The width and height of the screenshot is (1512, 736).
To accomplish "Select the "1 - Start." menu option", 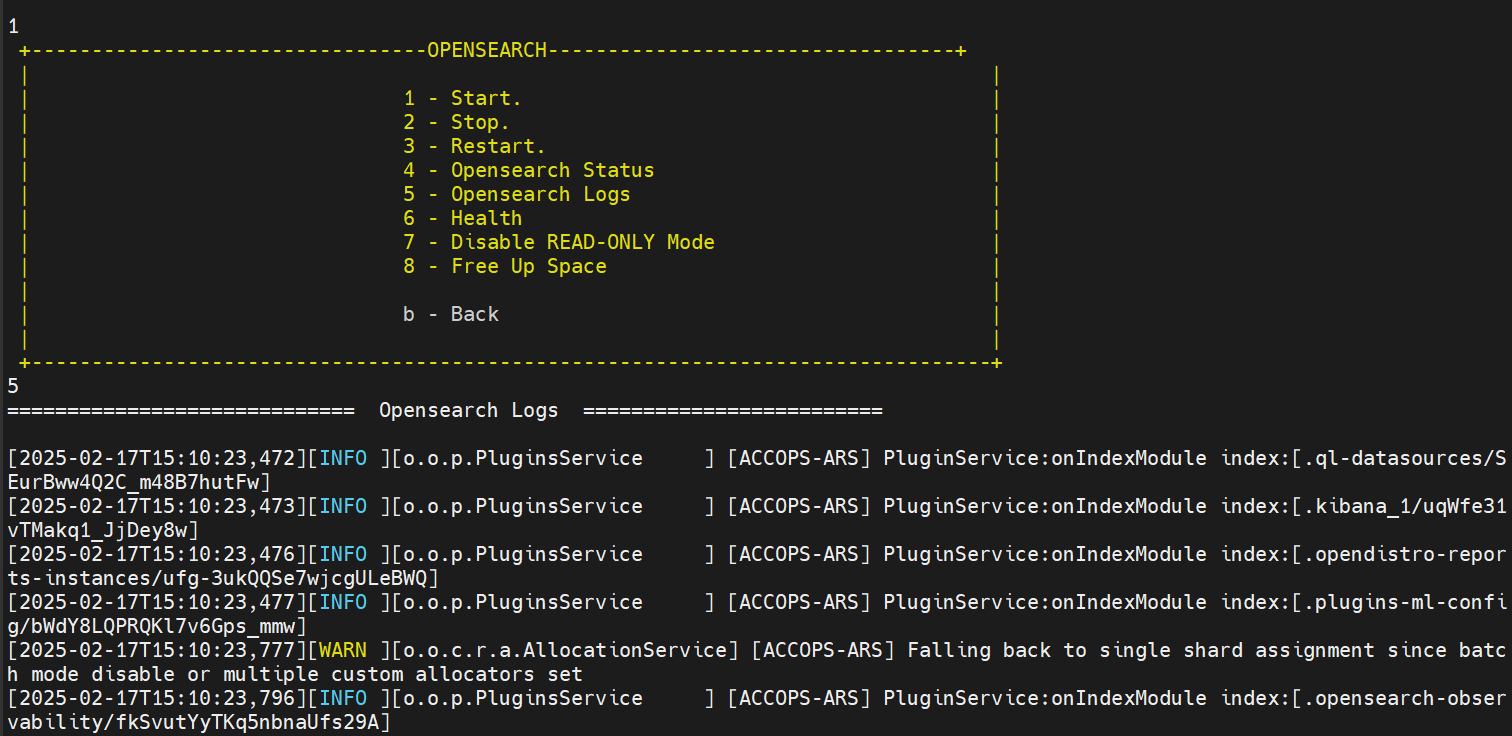I will (x=462, y=98).
